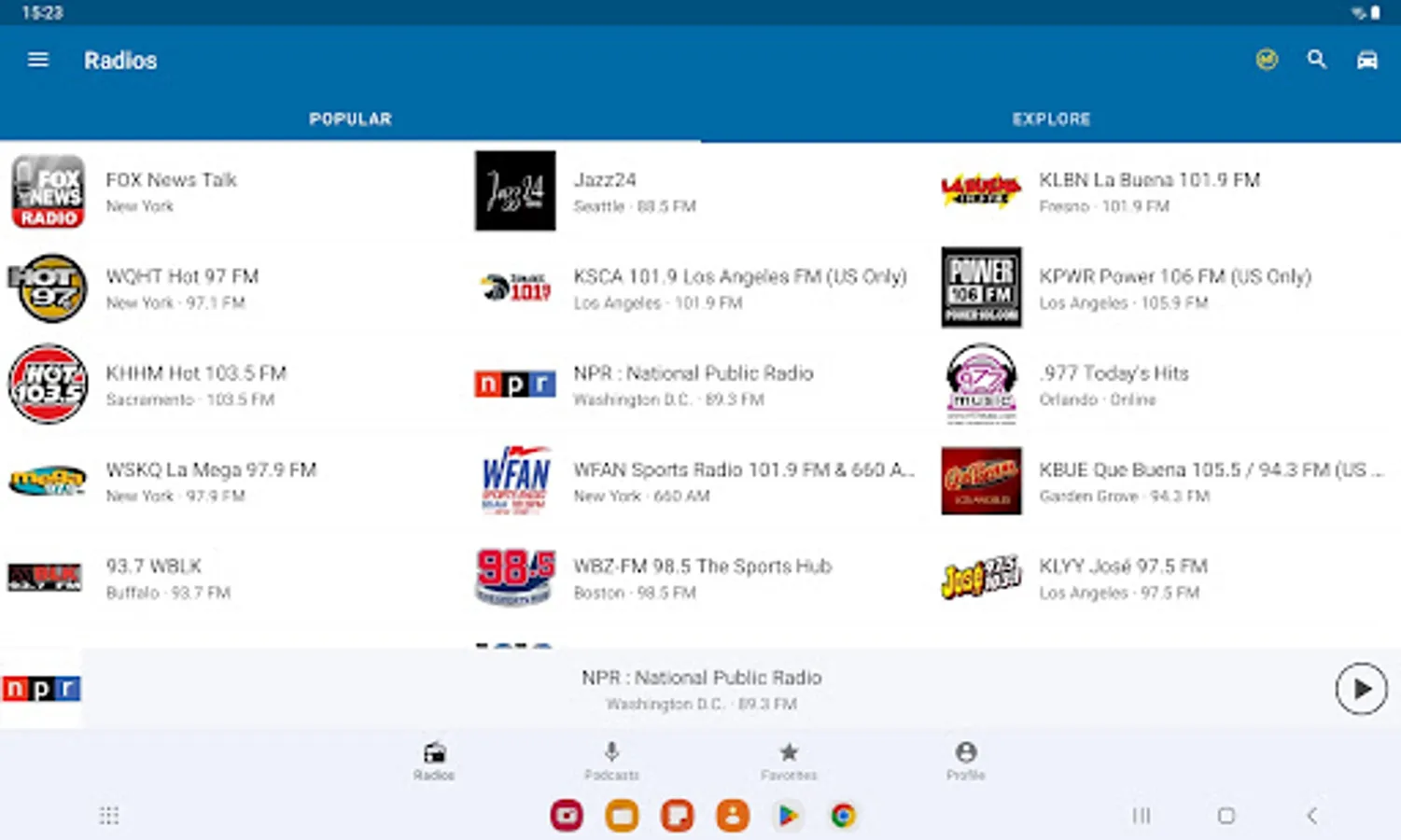Launch the Camera app from the taskbar
The height and width of the screenshot is (840, 1401).
(567, 816)
